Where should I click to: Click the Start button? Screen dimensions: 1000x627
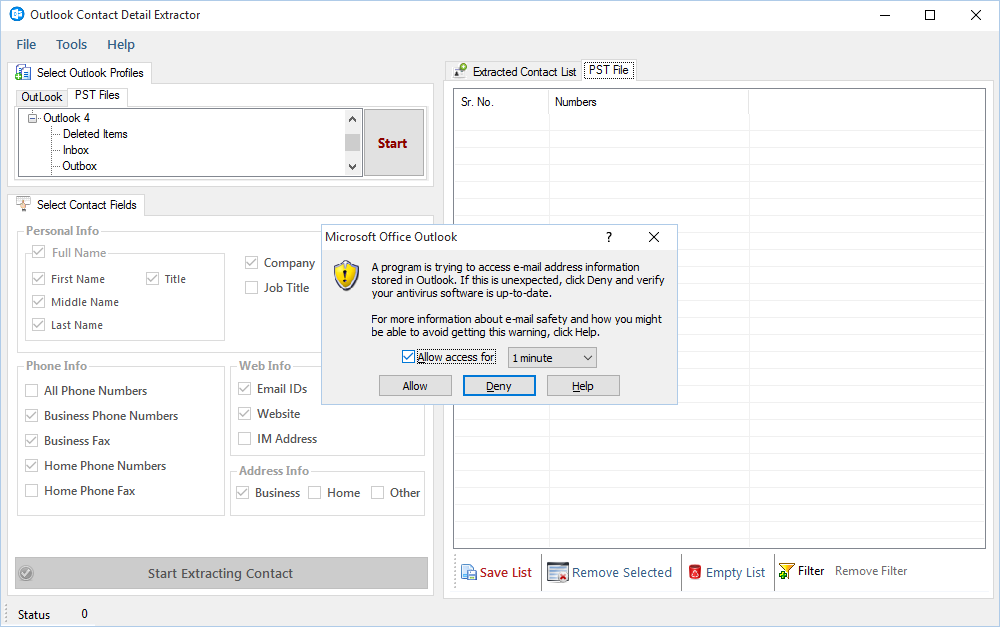point(393,143)
